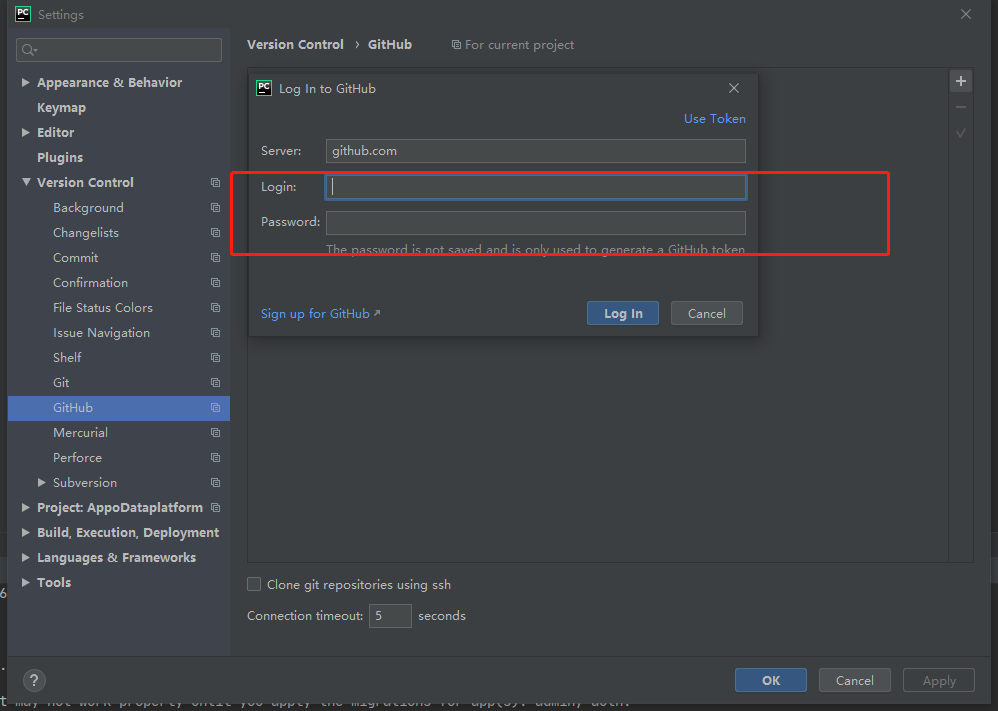
Task: Collapse the Version Control section
Action: 26,182
